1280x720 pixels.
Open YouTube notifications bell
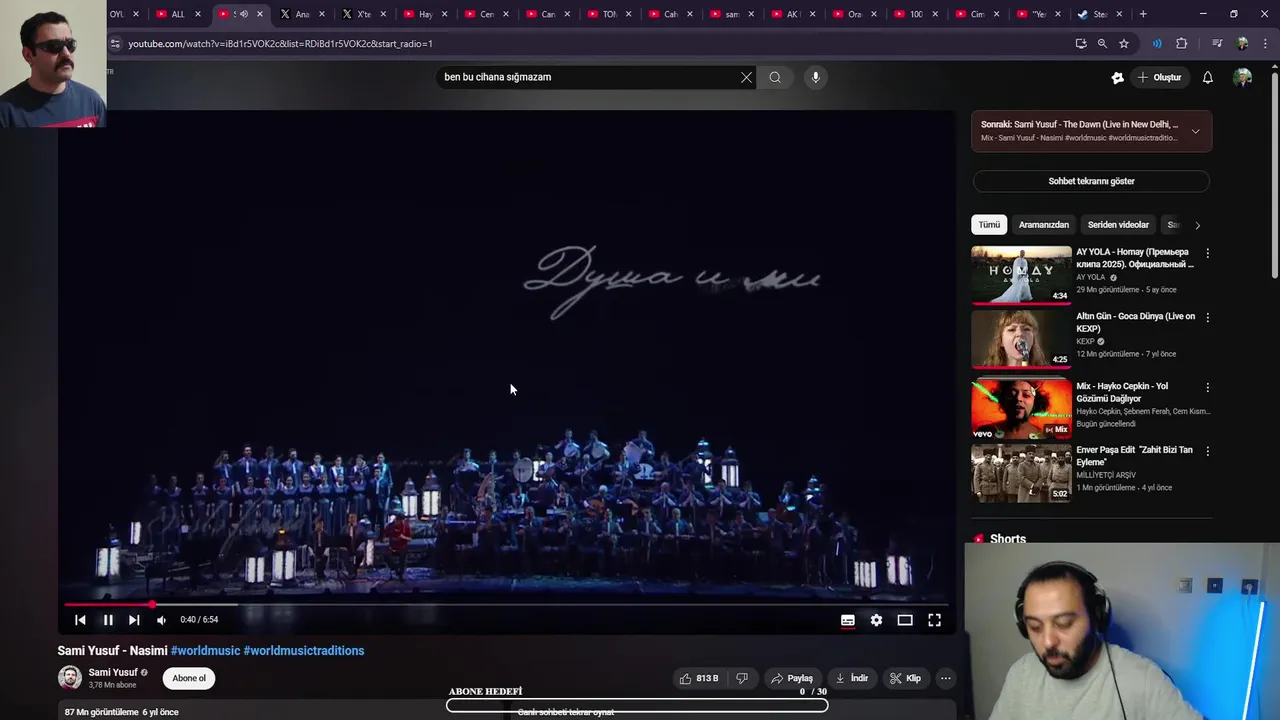click(x=1208, y=77)
